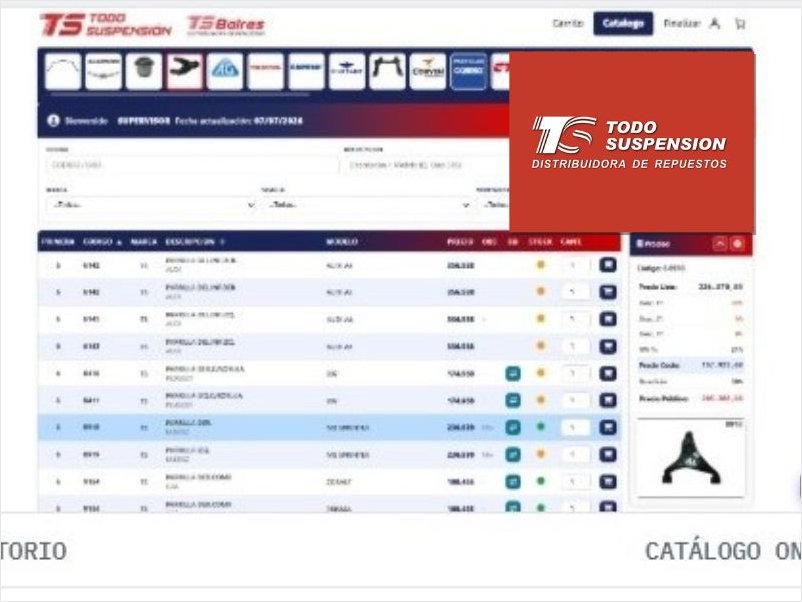Click the TS Baires logo
Screen dimensions: 802x602
coord(226,25)
